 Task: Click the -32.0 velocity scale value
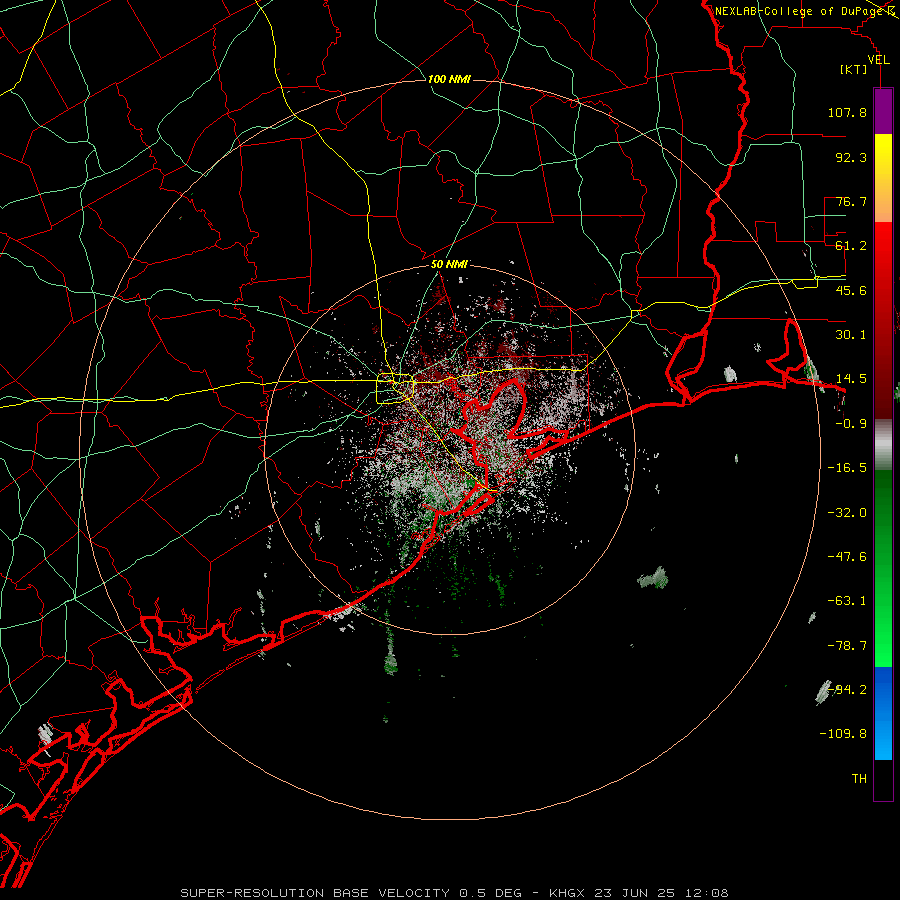[x=847, y=513]
